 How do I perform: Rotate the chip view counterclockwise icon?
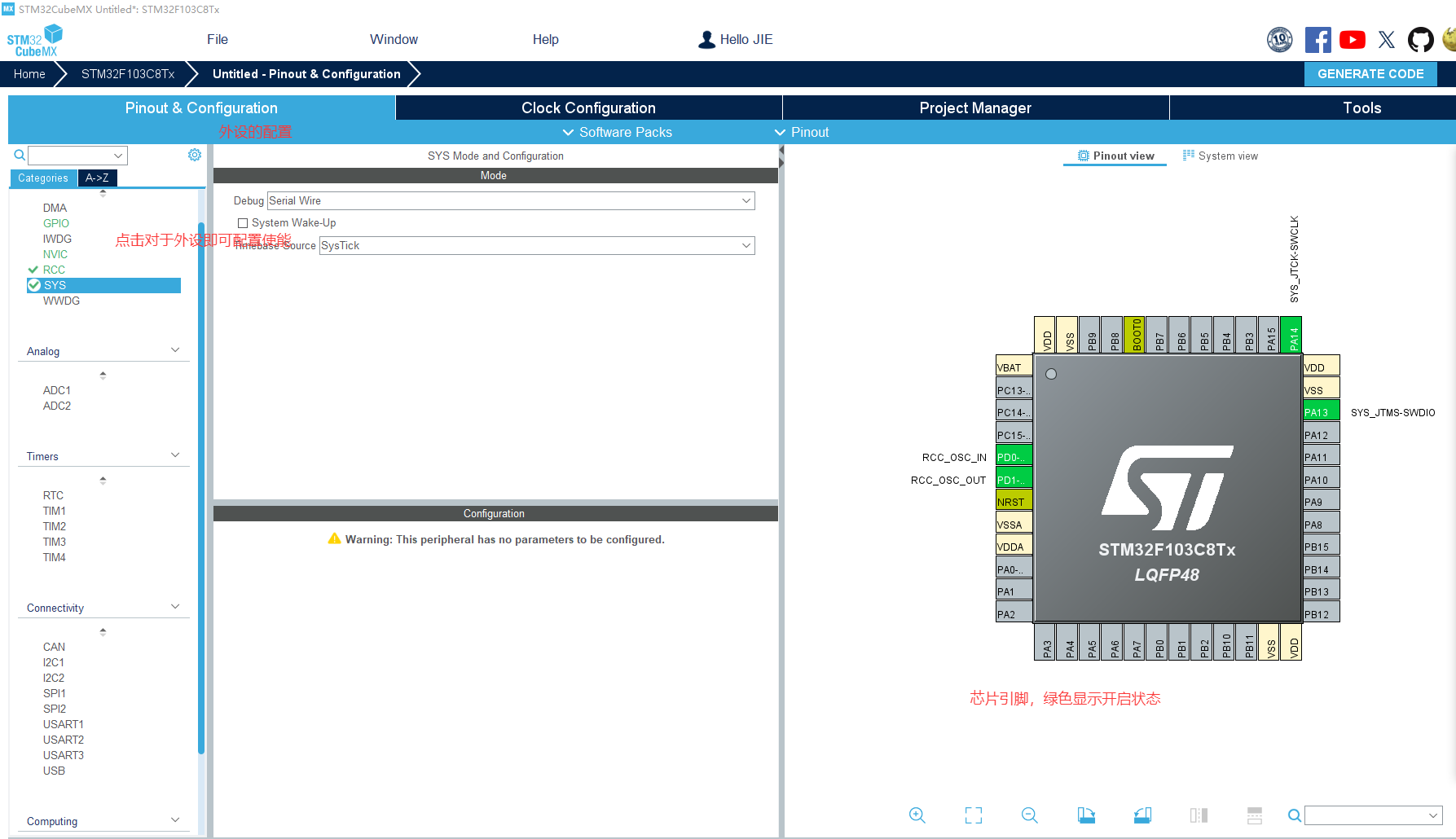[x=1142, y=815]
